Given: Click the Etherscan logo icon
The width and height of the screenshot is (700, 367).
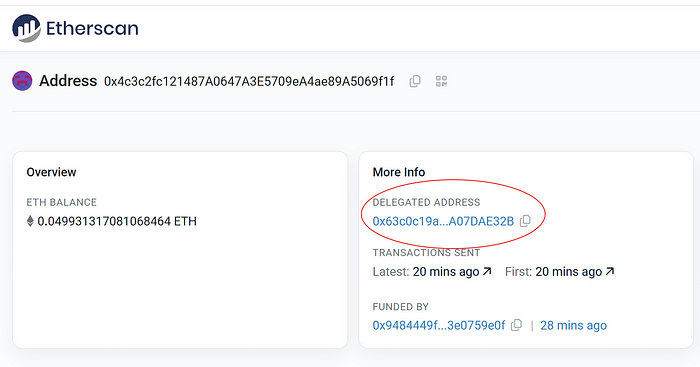Looking at the screenshot, I should (x=26, y=28).
